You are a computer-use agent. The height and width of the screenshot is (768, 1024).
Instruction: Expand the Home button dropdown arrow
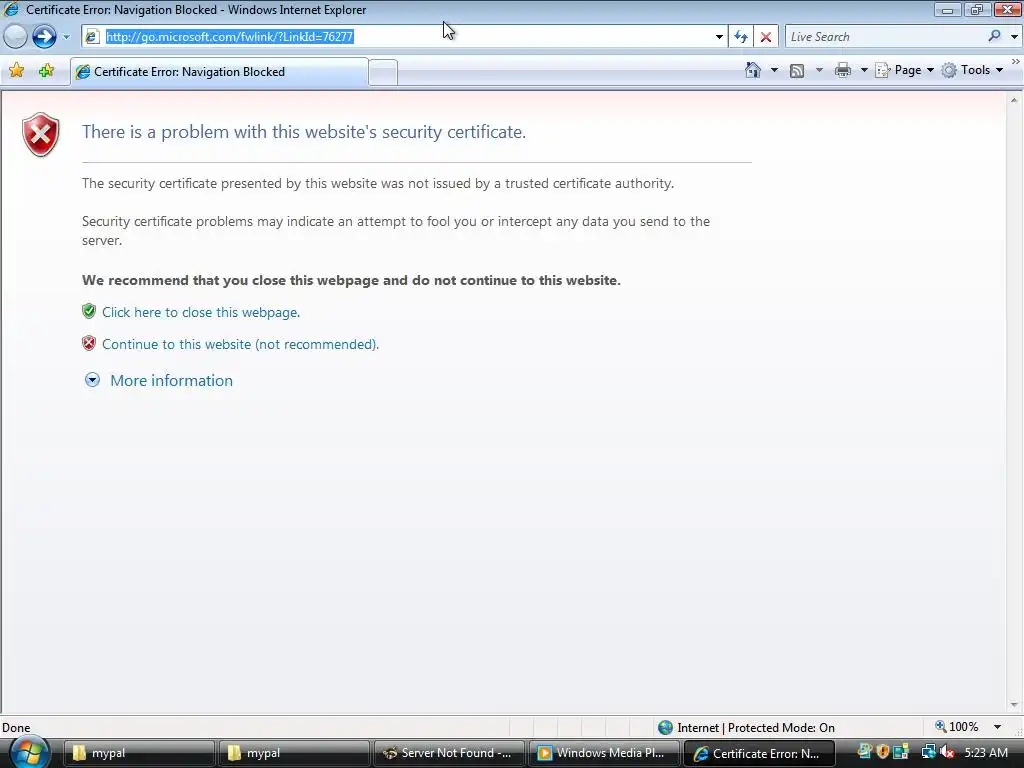[x=775, y=70]
